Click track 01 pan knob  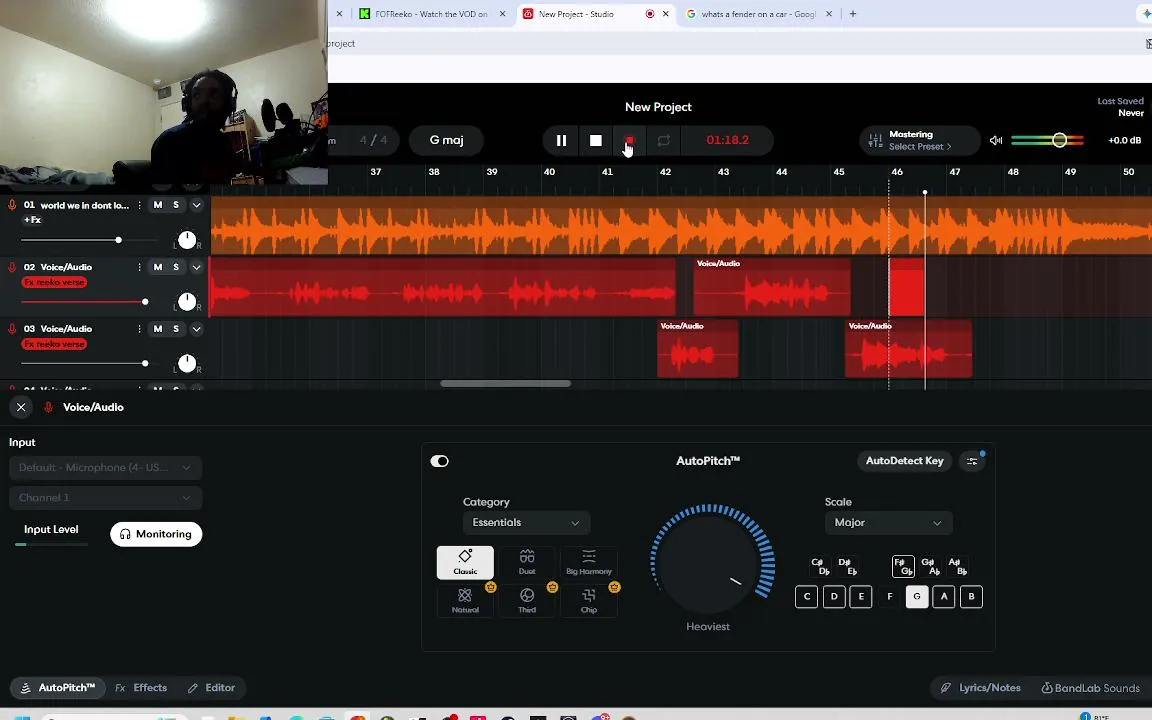coord(187,240)
